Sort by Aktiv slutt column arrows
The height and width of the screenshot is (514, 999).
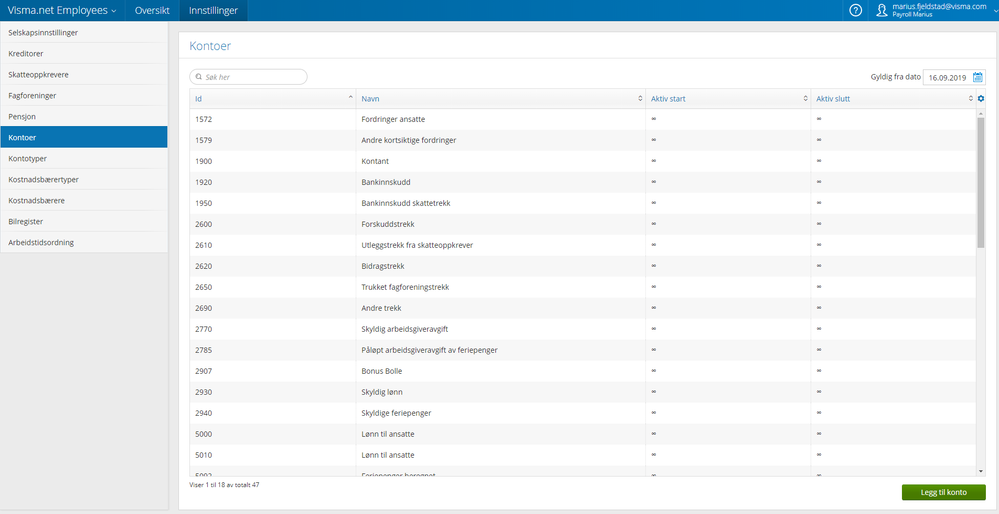click(970, 99)
